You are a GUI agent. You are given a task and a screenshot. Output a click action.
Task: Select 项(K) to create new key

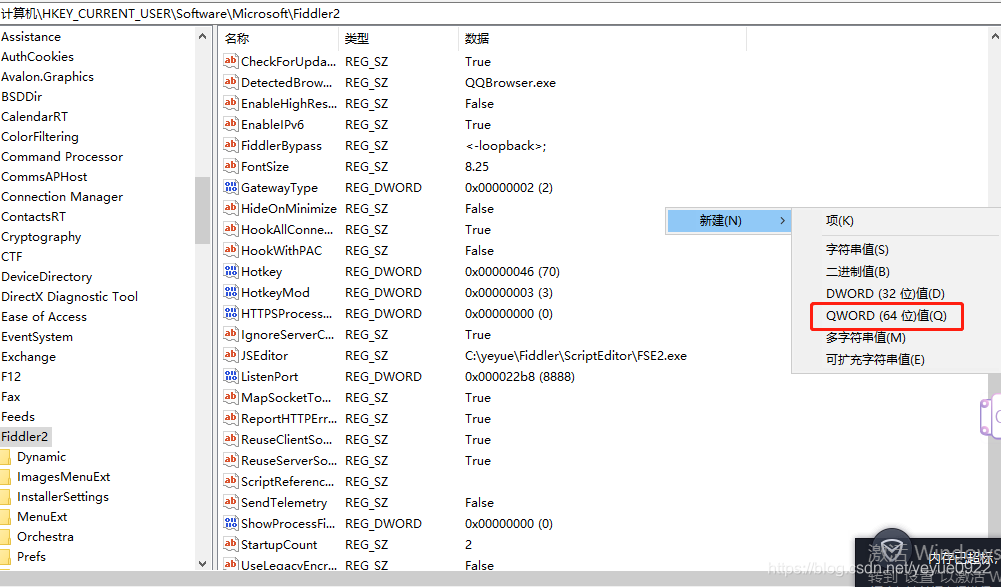(839, 221)
